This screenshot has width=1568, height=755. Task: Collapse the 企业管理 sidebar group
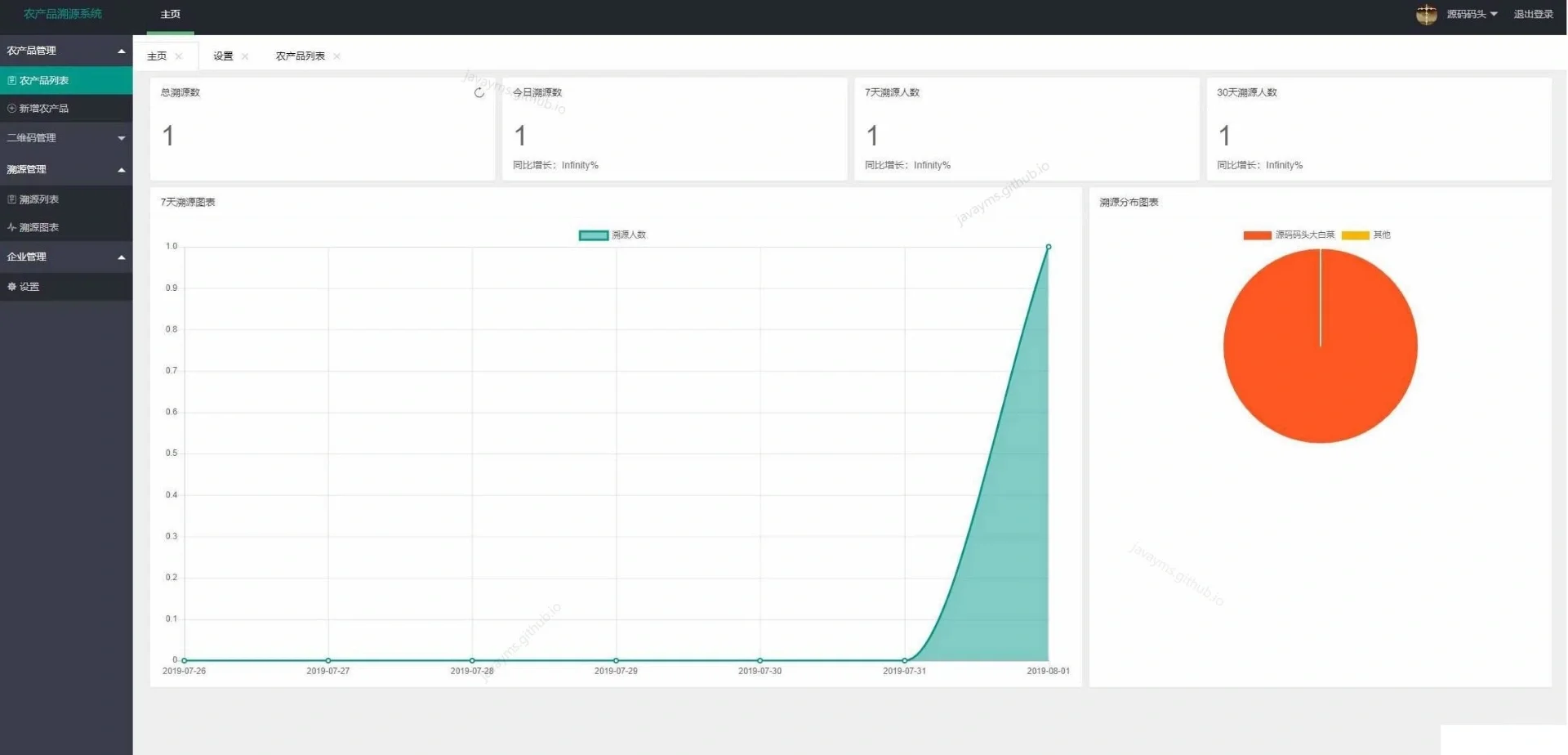66,257
